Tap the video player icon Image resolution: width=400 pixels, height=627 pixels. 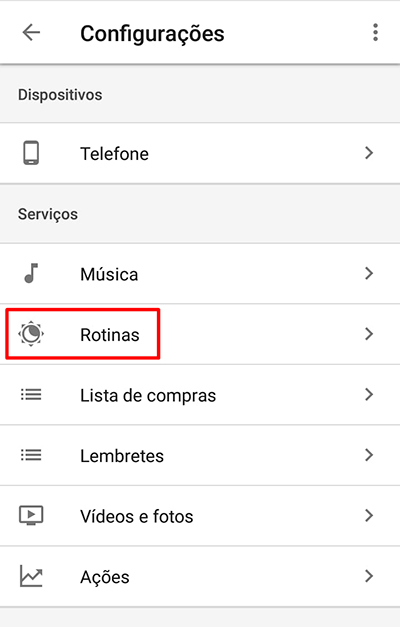pos(31,515)
